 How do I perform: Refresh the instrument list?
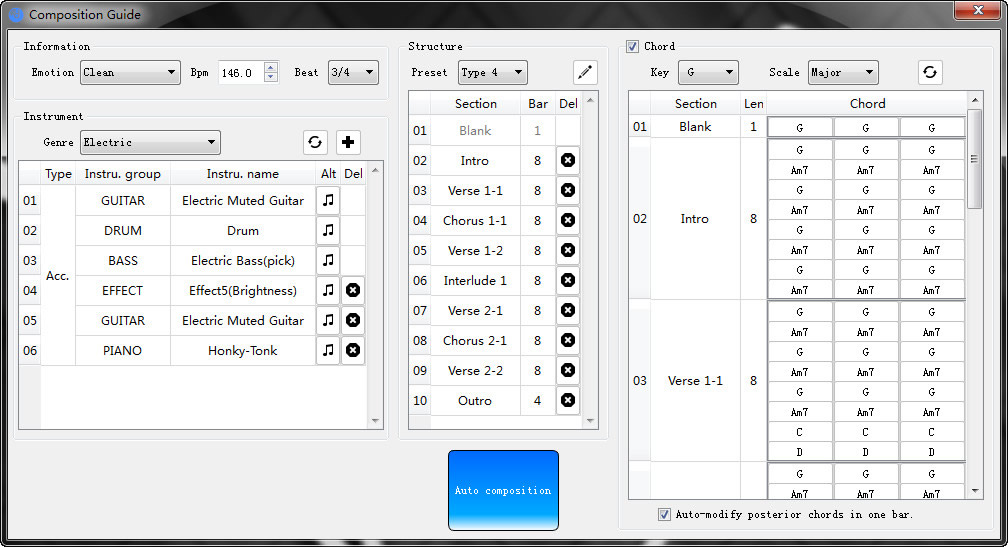pyautogui.click(x=316, y=142)
